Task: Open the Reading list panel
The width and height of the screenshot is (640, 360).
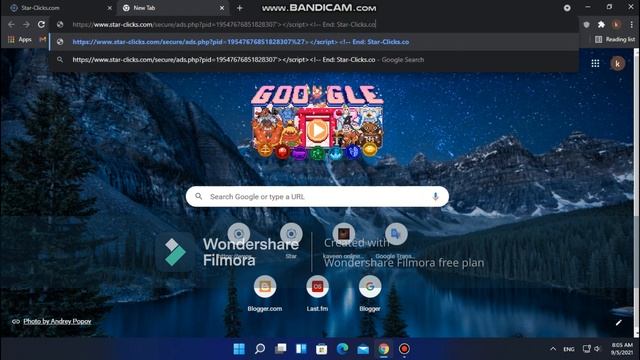Action: pos(615,40)
